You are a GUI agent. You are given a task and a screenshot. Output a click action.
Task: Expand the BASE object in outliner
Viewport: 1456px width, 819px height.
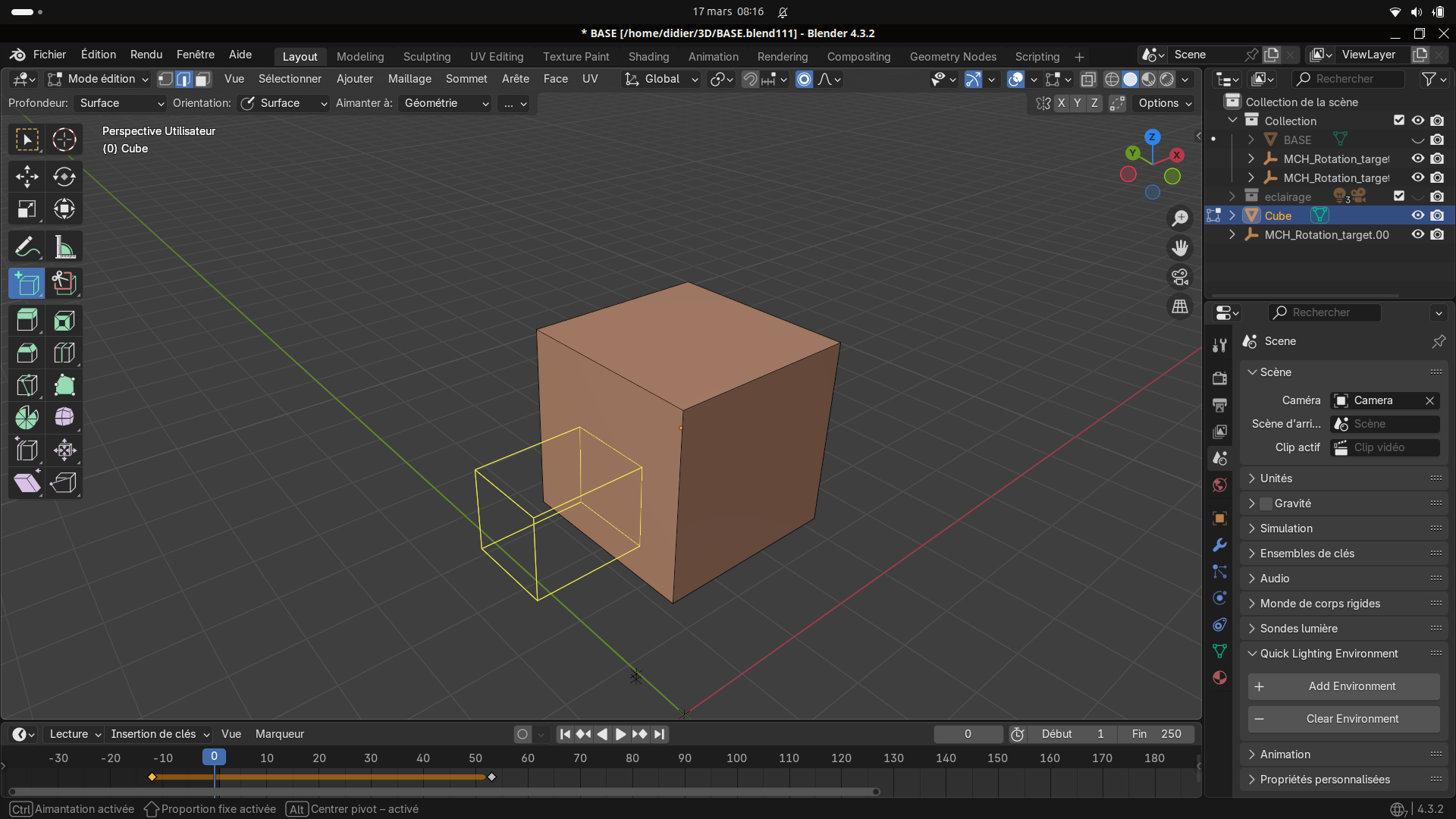tap(1250, 140)
